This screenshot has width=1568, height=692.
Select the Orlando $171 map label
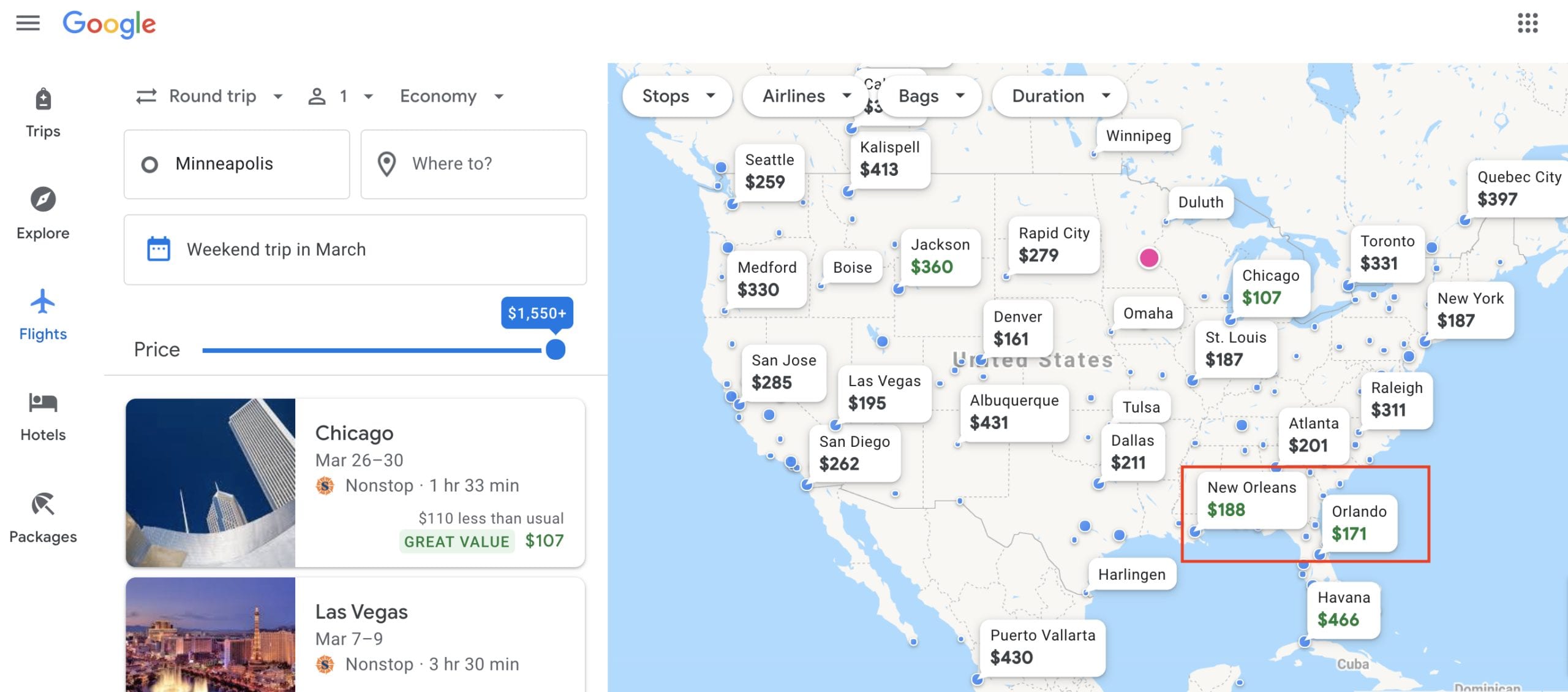point(1358,522)
